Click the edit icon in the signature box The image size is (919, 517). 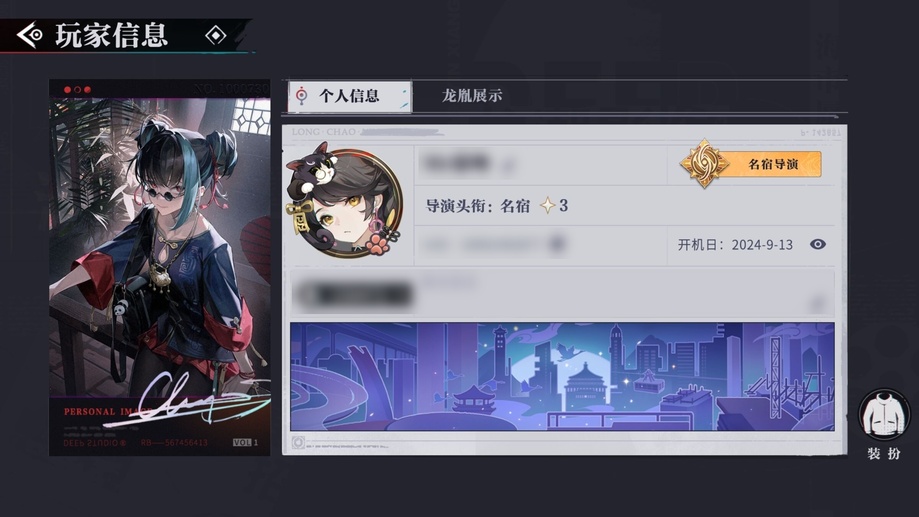(817, 304)
